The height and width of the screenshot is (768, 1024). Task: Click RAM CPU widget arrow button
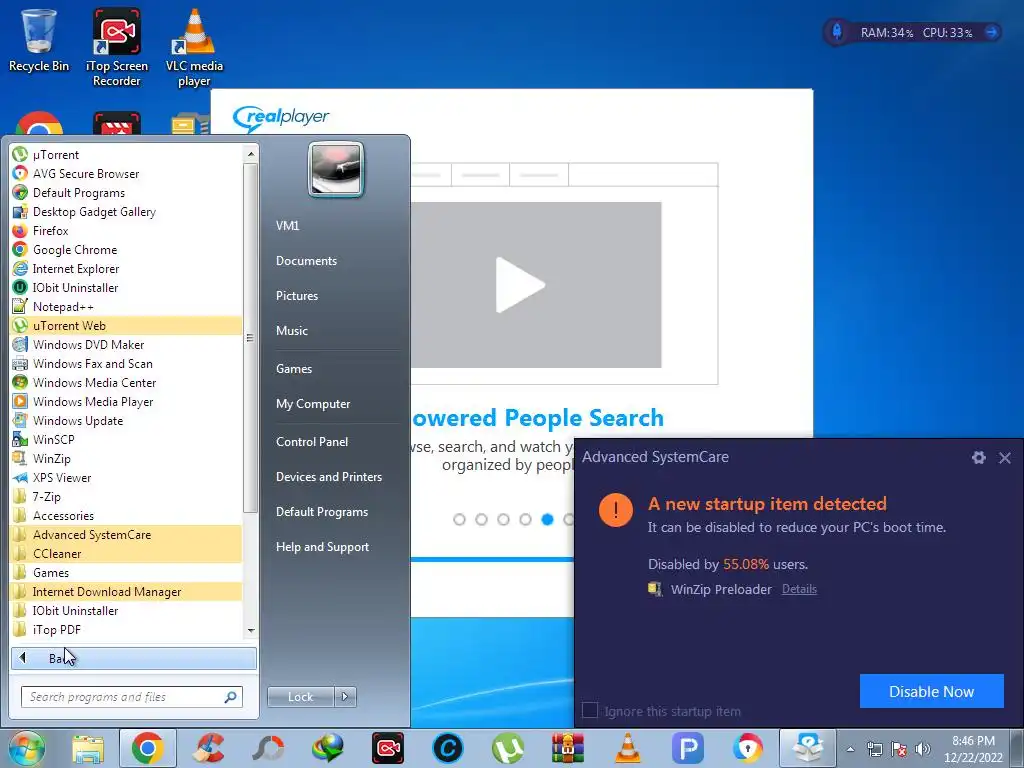coord(992,32)
